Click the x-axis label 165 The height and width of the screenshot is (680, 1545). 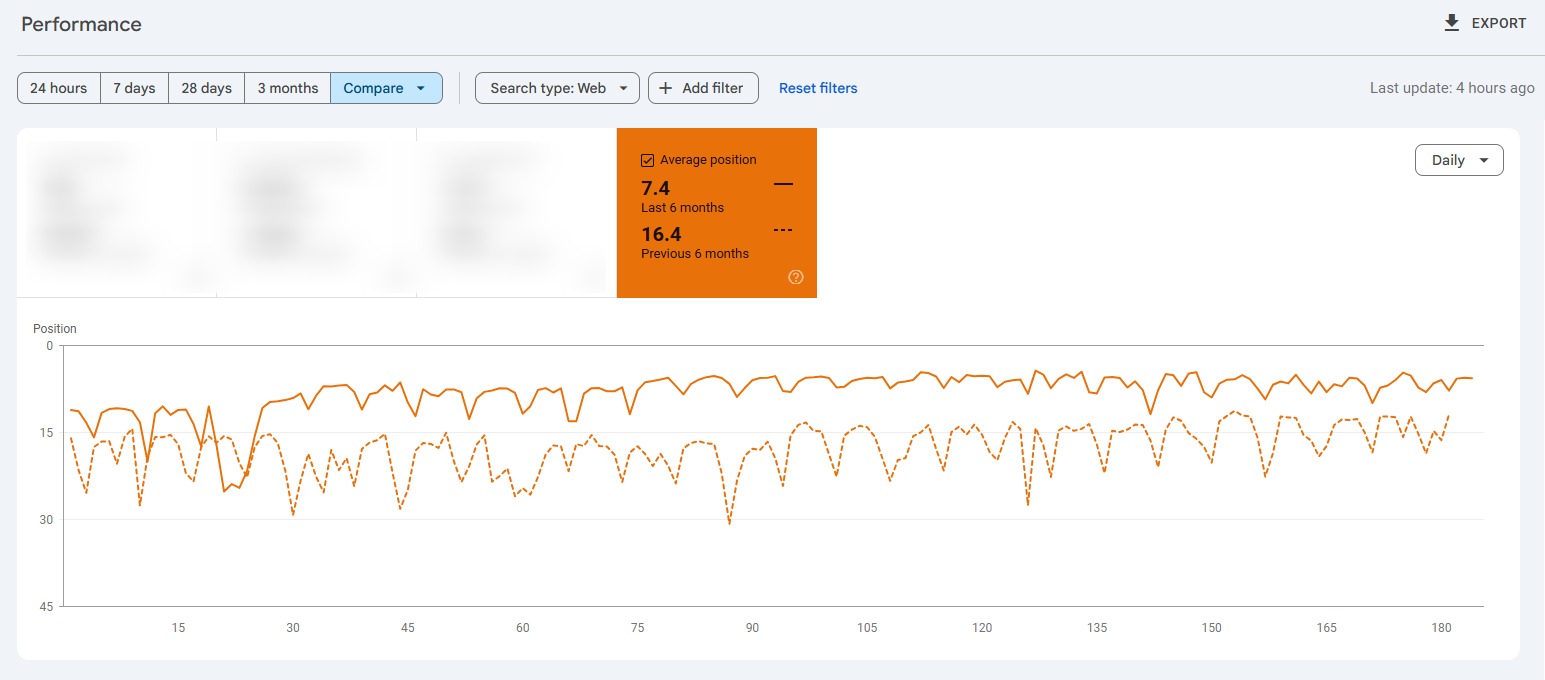pyautogui.click(x=1327, y=628)
